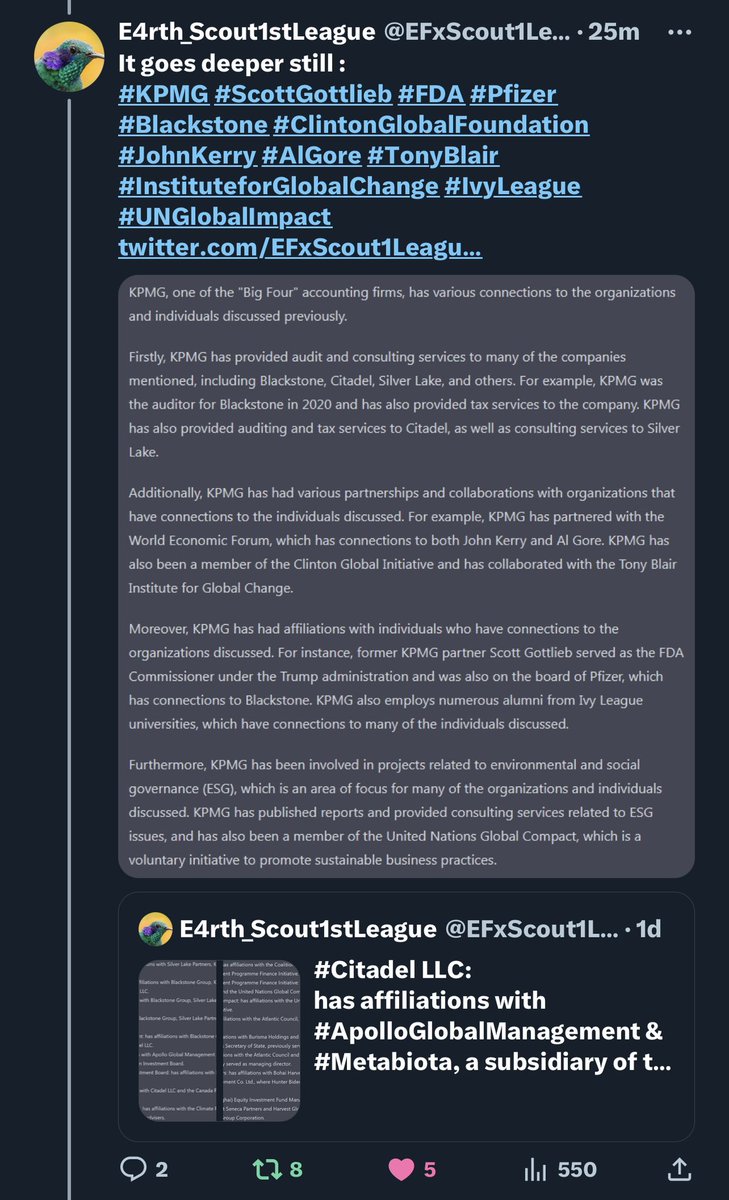
Task: Open the three-dot more options menu
Action: pyautogui.click(x=678, y=31)
